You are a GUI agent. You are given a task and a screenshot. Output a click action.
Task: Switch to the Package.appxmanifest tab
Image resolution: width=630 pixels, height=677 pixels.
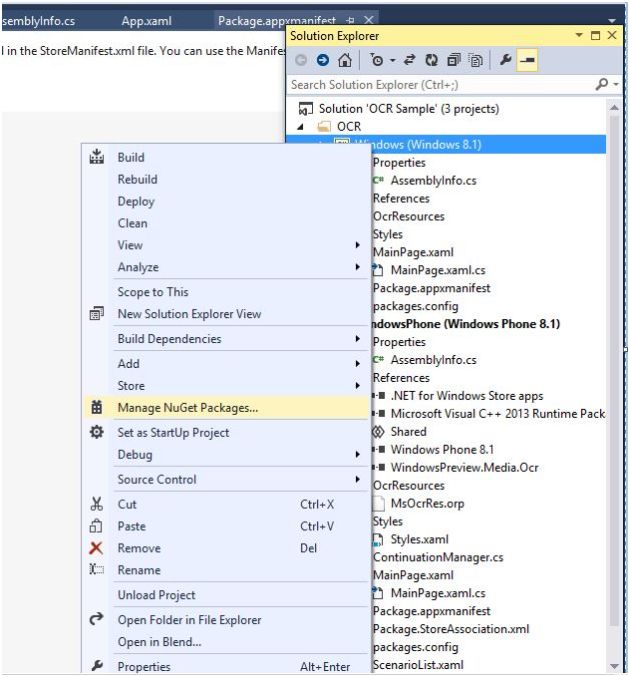[276, 20]
